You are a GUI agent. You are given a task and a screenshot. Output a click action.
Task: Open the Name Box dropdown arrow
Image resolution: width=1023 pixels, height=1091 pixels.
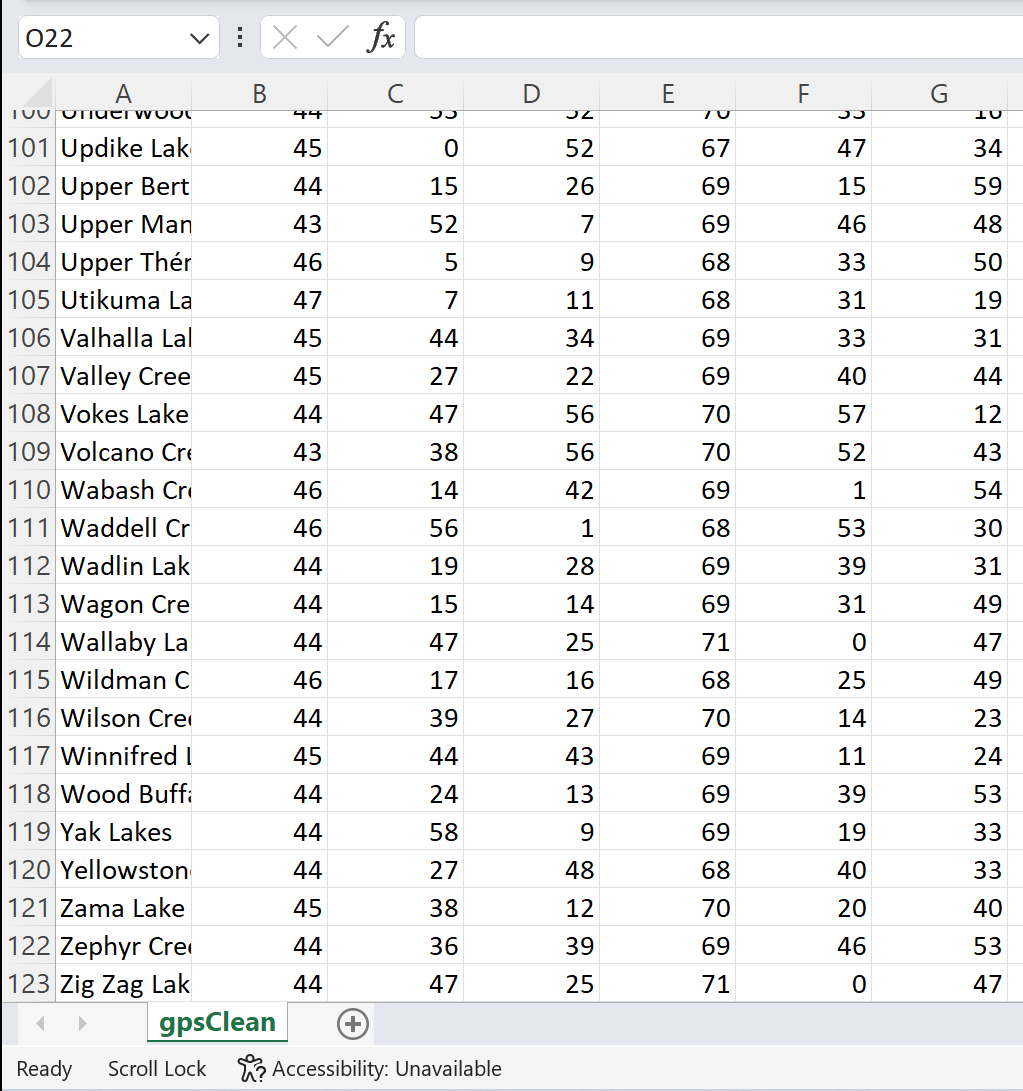pyautogui.click(x=200, y=38)
